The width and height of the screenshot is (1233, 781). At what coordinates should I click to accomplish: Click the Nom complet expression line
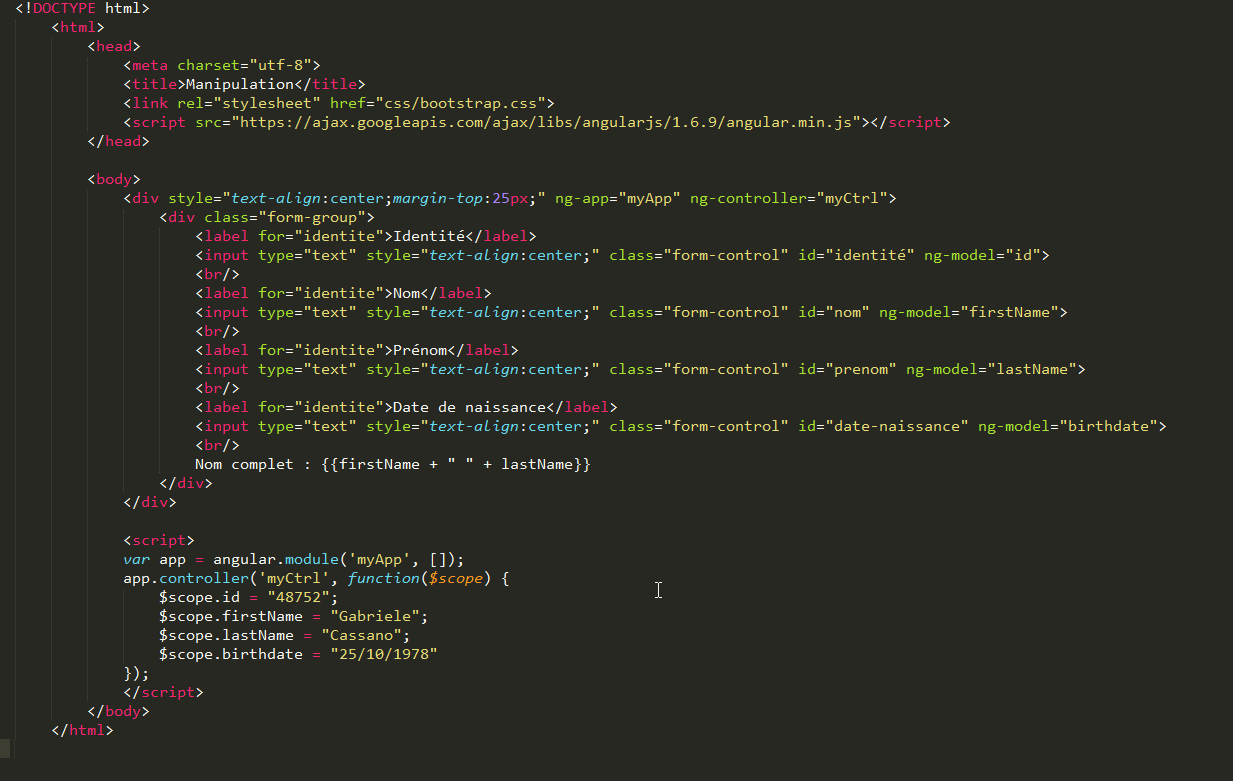(x=393, y=464)
